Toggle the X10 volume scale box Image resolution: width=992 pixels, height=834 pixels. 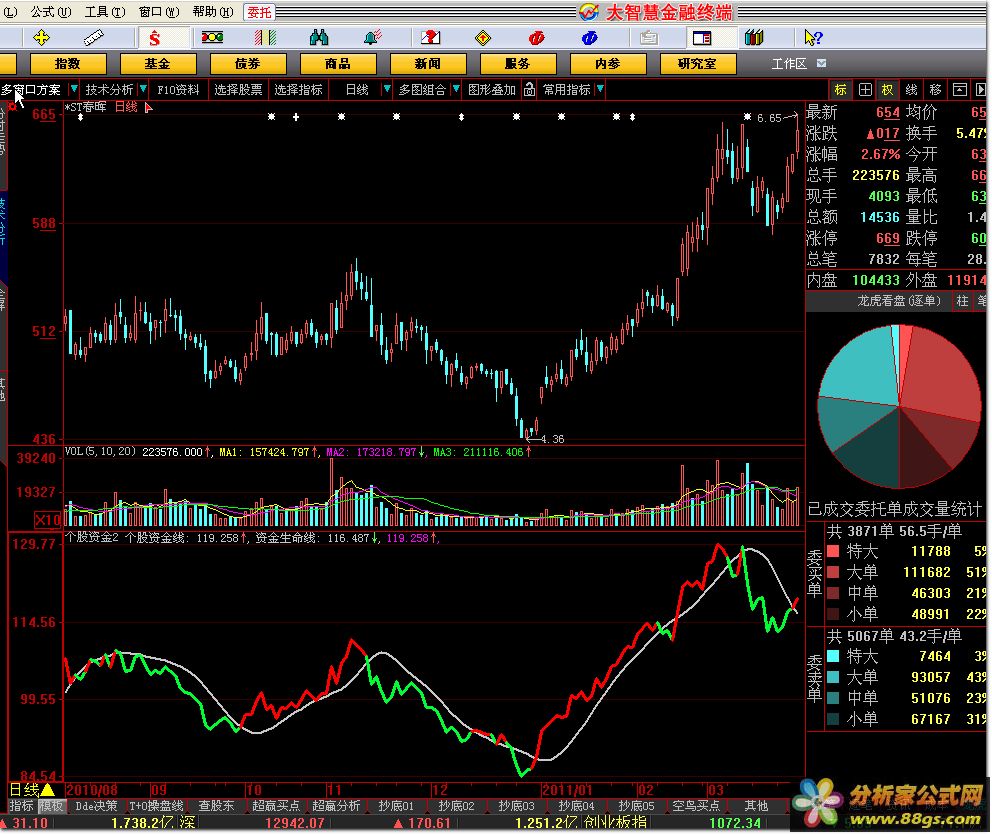pyautogui.click(x=47, y=520)
